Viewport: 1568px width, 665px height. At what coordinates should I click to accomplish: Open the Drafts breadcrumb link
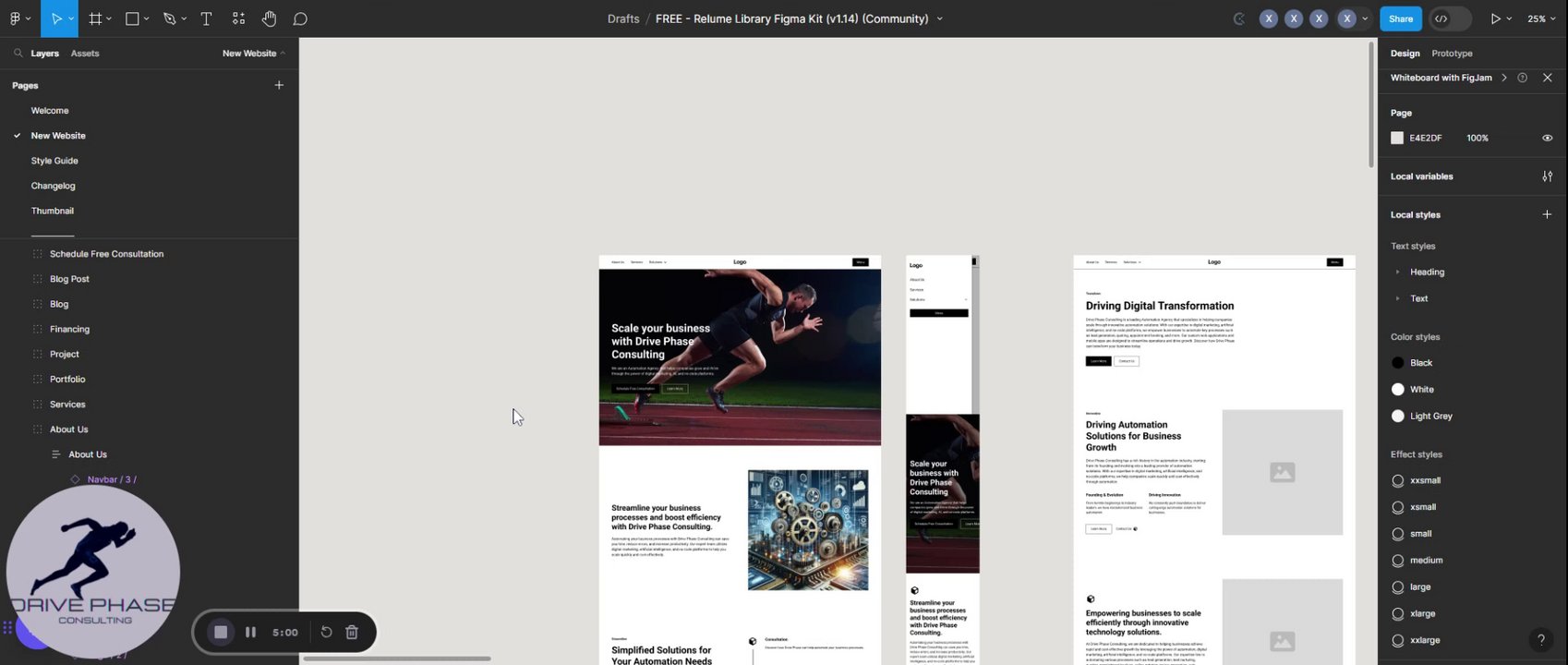point(623,18)
